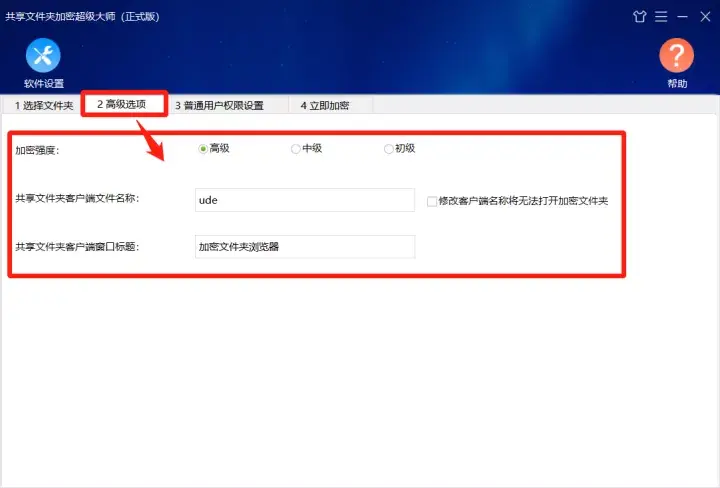Viewport: 720px width, 488px height.
Task: Open 软件设置 software settings icon
Action: pyautogui.click(x=43, y=56)
